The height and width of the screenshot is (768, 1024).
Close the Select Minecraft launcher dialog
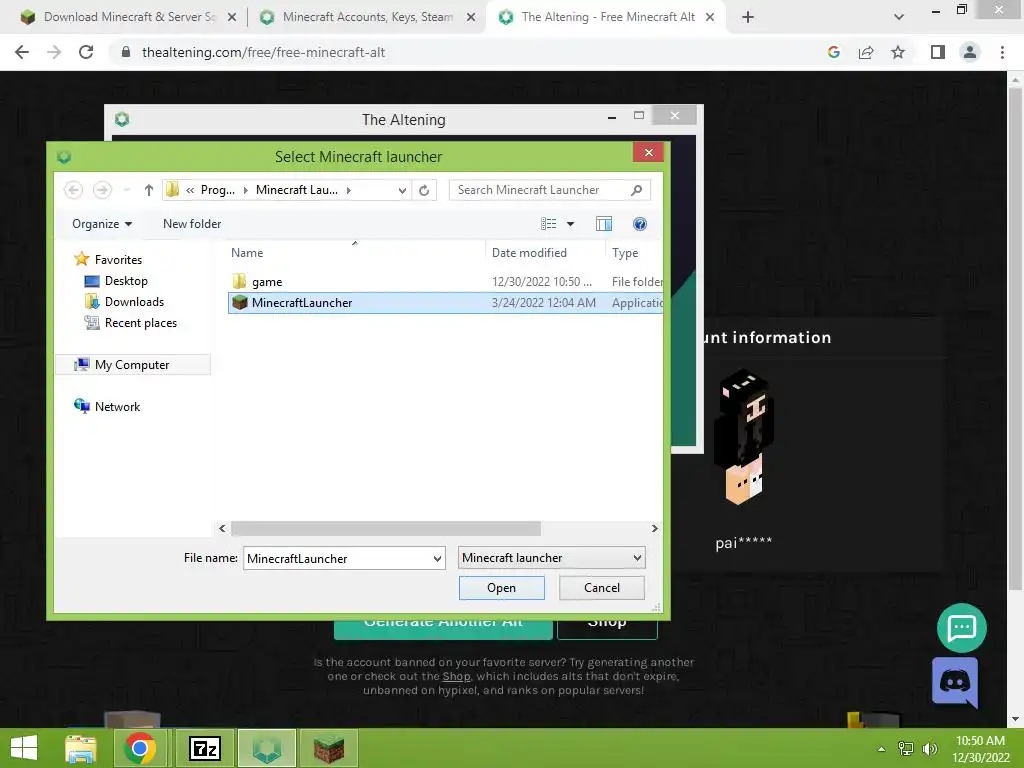[648, 152]
